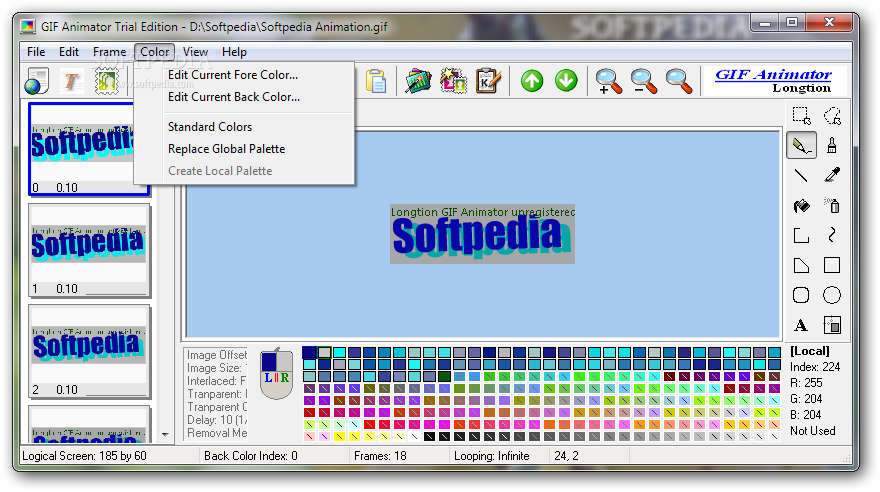Click the magic wand frames wizard icon
The image size is (880, 492).
tap(453, 81)
